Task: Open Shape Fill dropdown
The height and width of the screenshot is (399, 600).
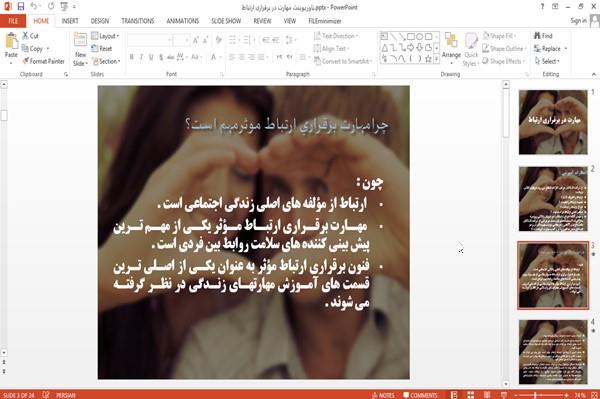Action: 499,36
